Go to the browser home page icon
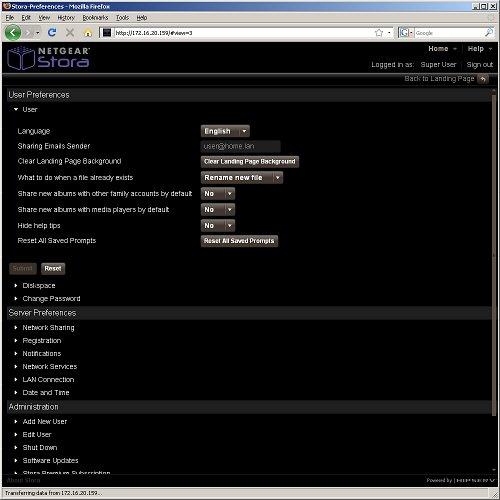This screenshot has width=500, height=500. 88,33
